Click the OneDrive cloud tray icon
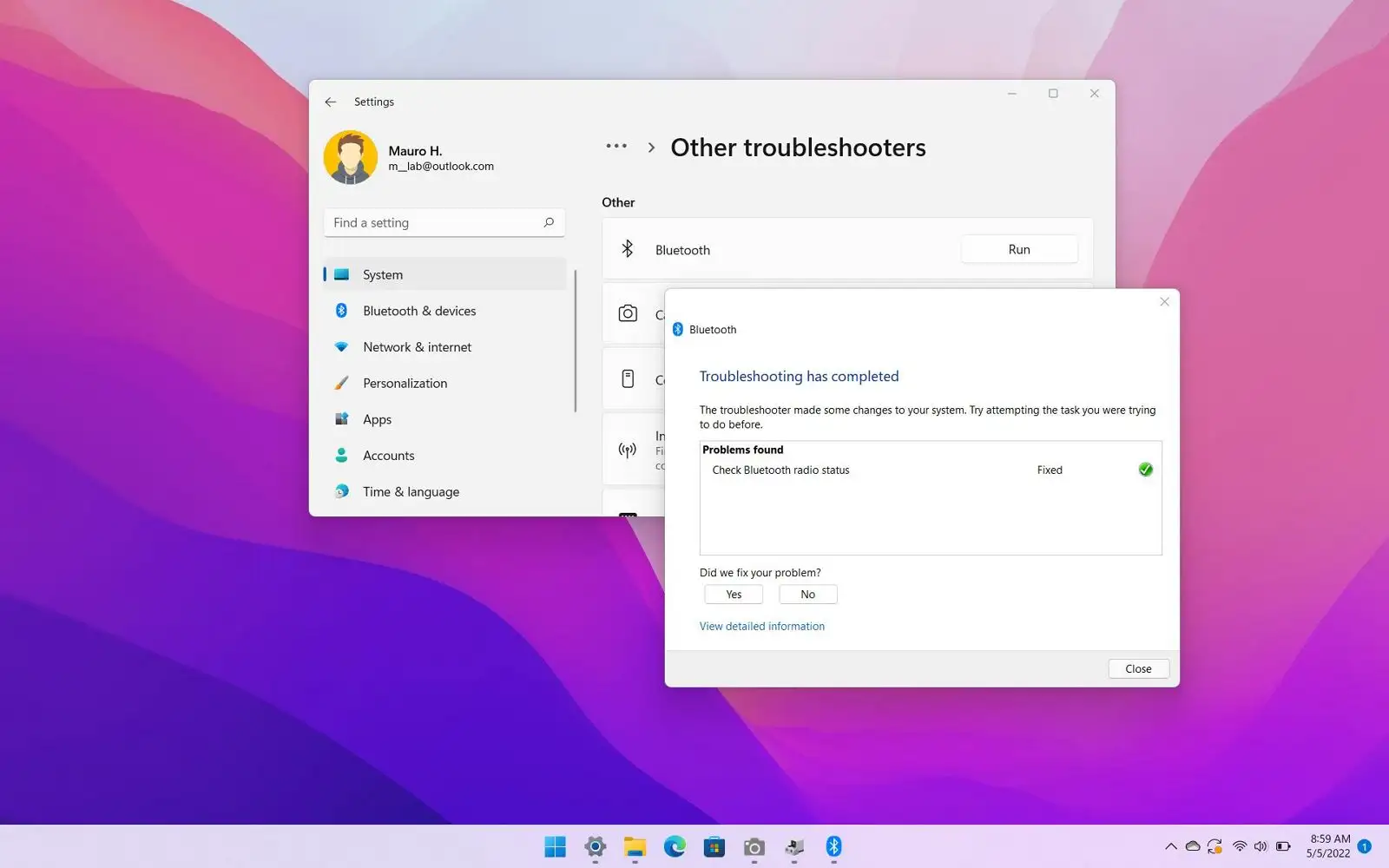 (1193, 846)
